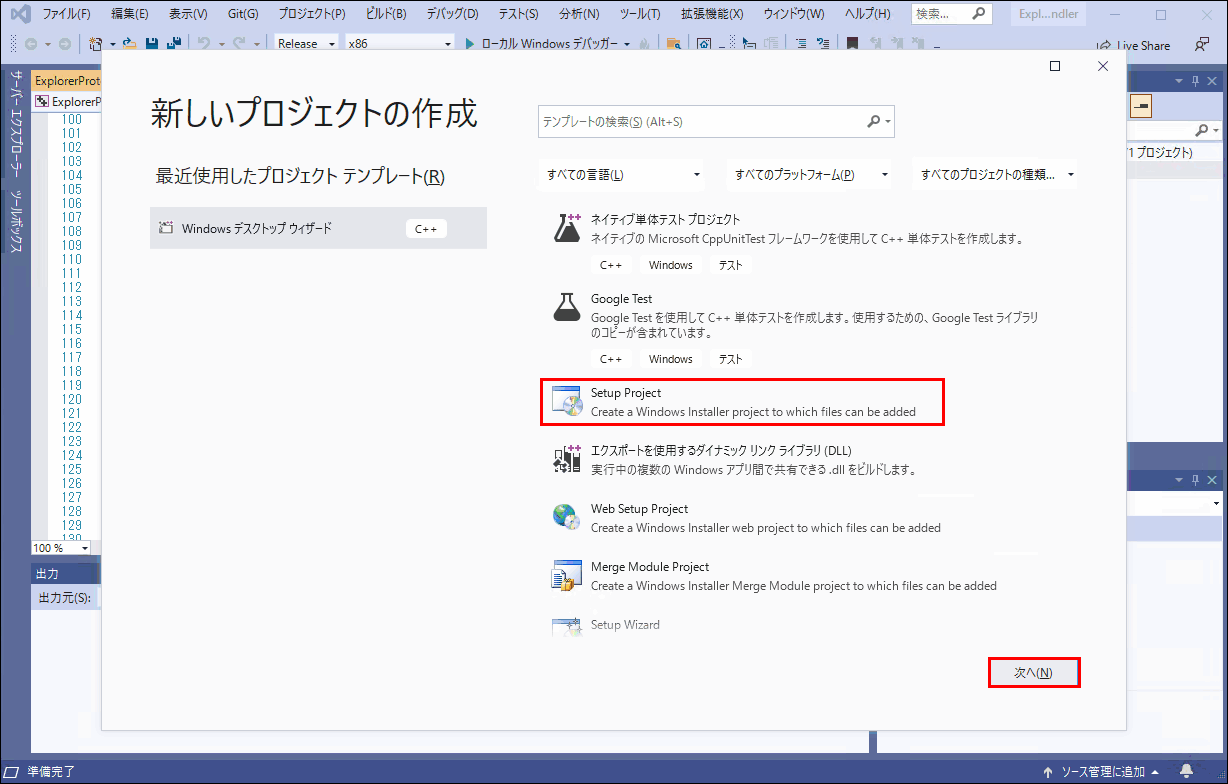
Task: Click the Live Share icon
Action: [x=1104, y=45]
